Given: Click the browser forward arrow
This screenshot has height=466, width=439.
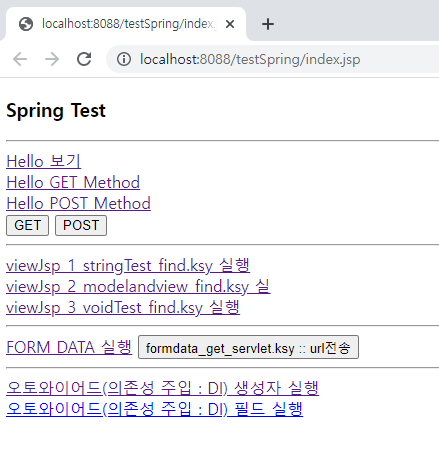Looking at the screenshot, I should click(x=52, y=59).
